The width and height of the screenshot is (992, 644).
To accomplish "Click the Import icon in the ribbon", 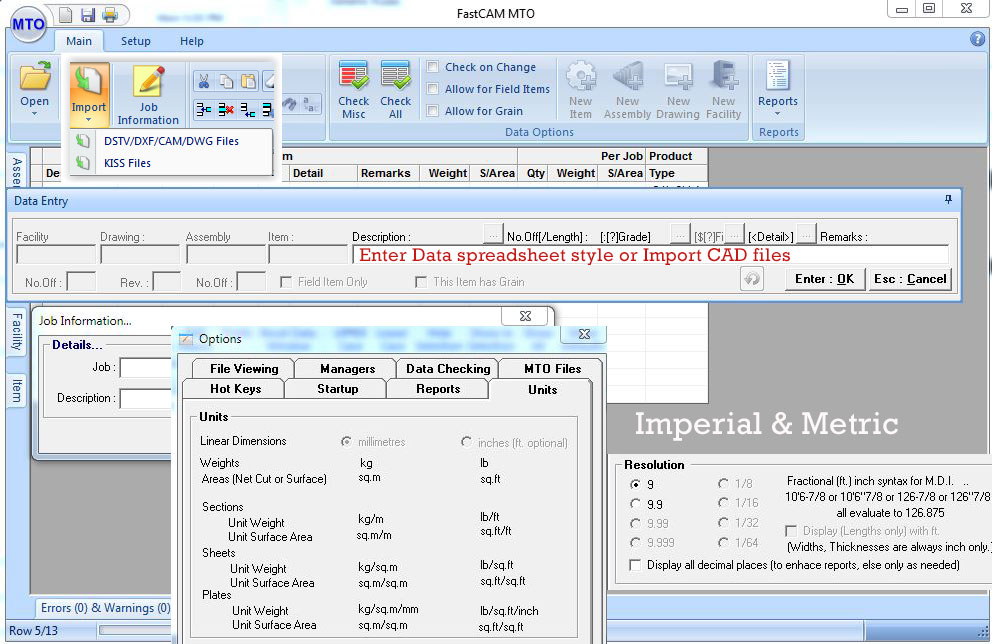I will [89, 80].
